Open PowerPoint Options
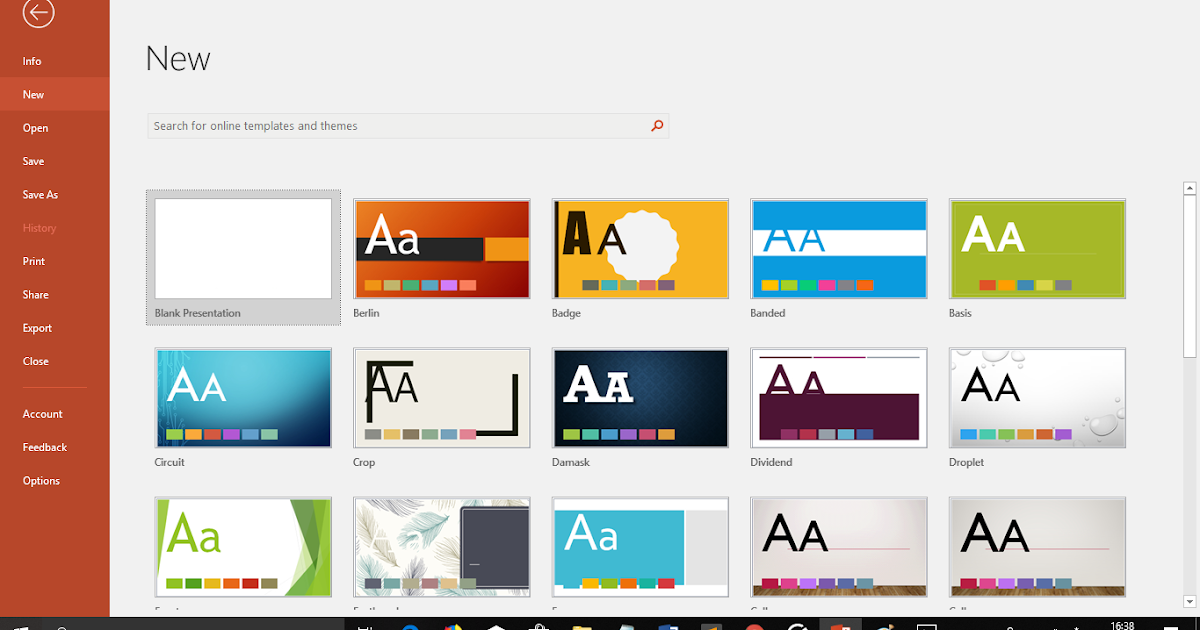1200x630 pixels. pyautogui.click(x=41, y=480)
